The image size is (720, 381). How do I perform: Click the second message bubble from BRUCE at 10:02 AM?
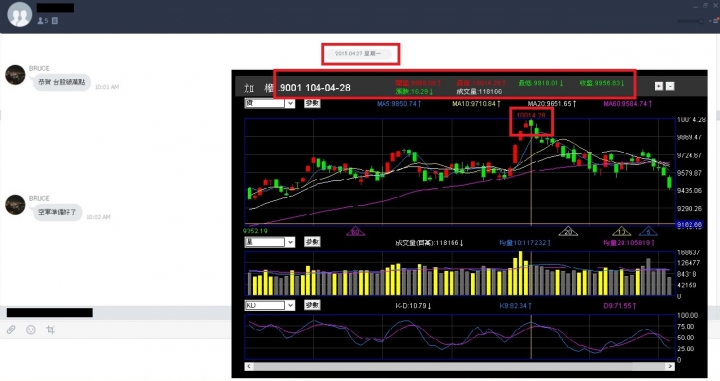[57, 213]
